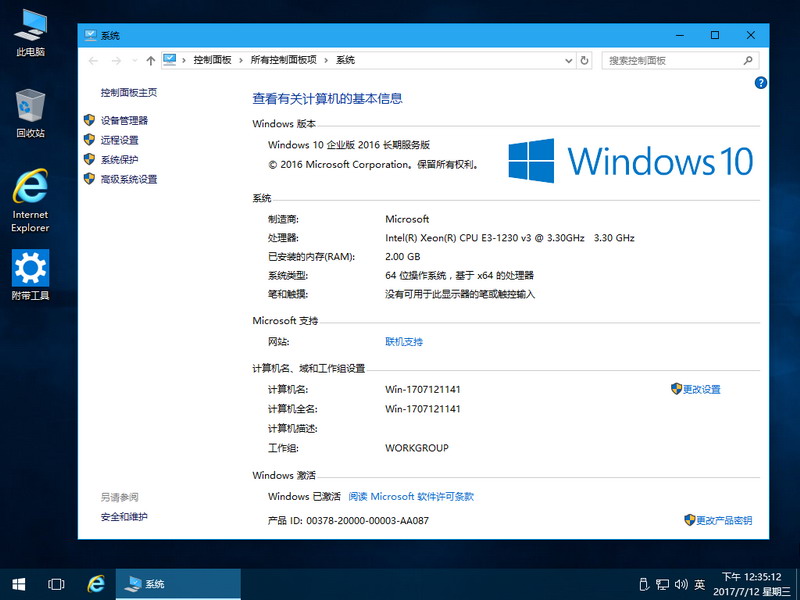Click address bar computer icon
This screenshot has height=600, width=800.
point(170,60)
